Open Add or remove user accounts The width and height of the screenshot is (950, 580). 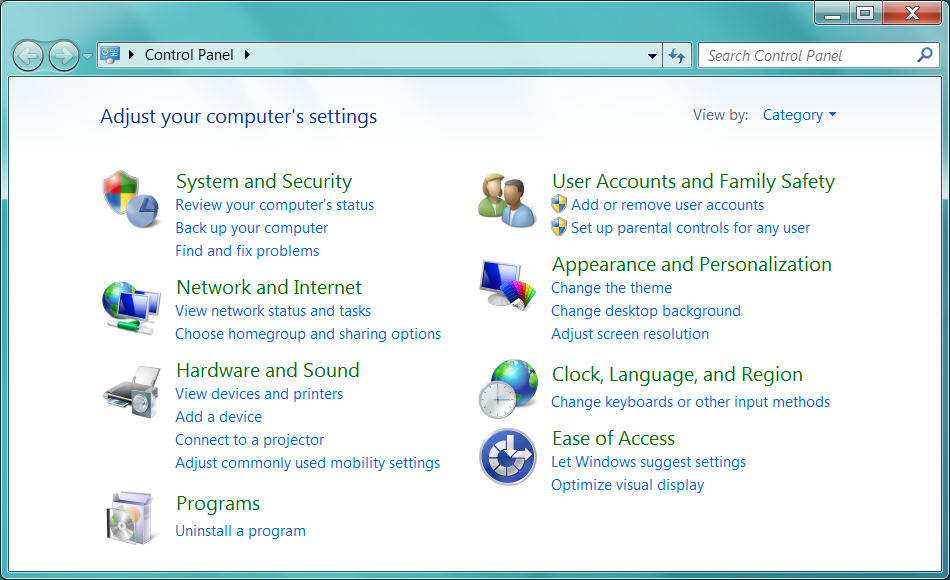tap(667, 205)
